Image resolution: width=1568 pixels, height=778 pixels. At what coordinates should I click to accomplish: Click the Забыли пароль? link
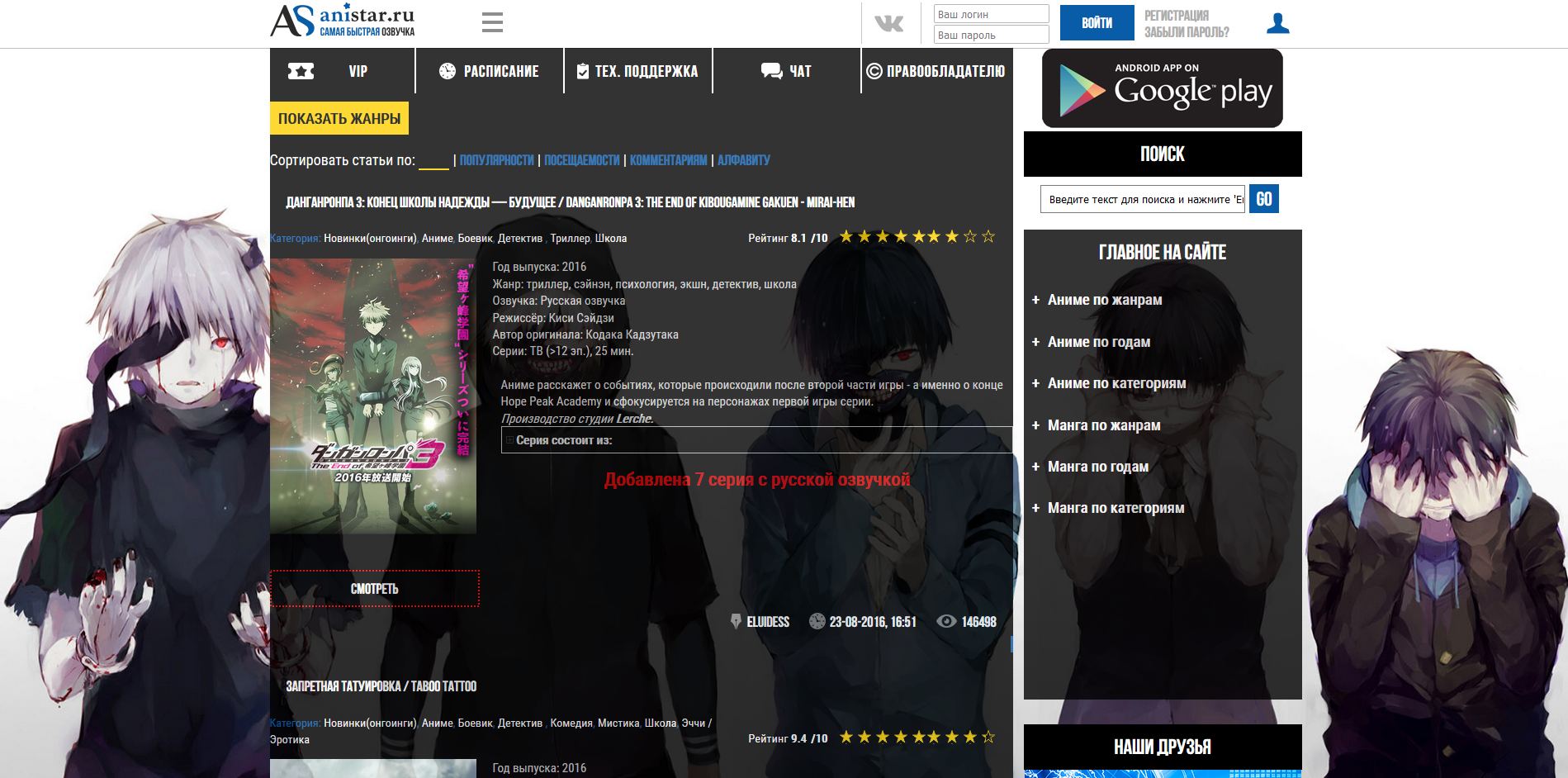click(1187, 32)
